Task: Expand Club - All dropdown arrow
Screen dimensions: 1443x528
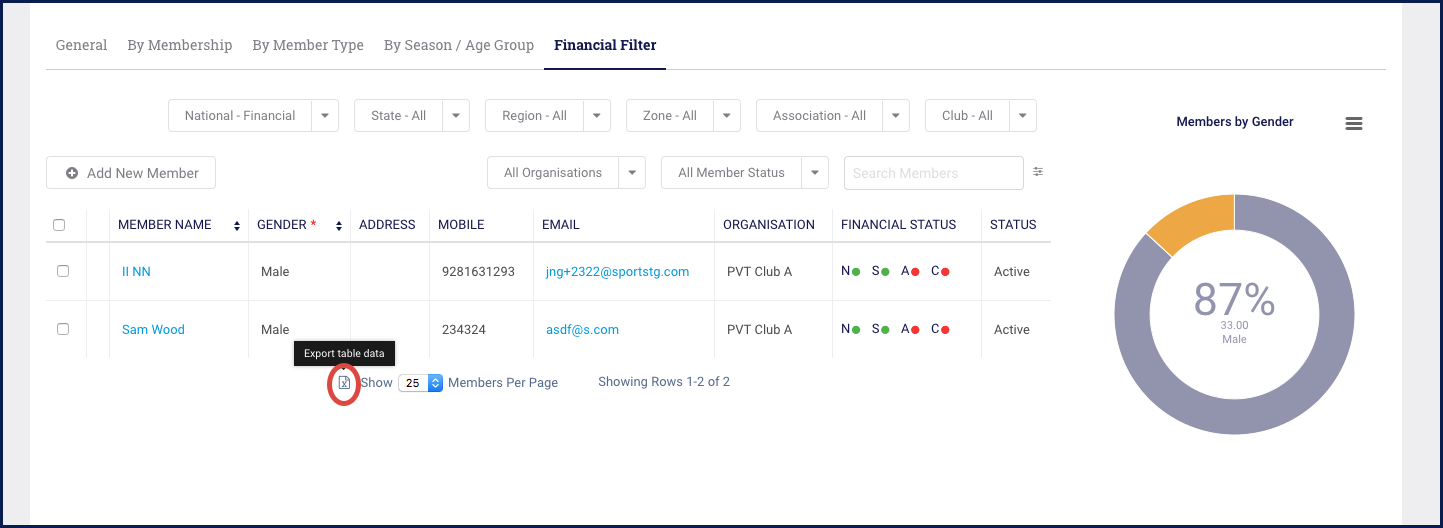Action: point(1023,115)
